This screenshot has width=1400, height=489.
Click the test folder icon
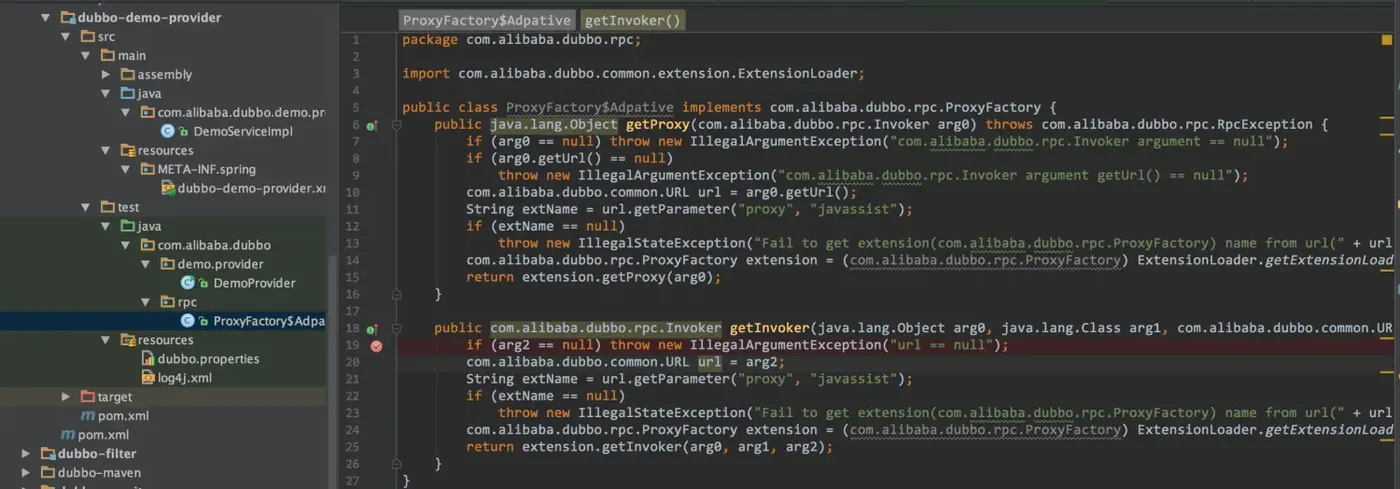[108, 208]
